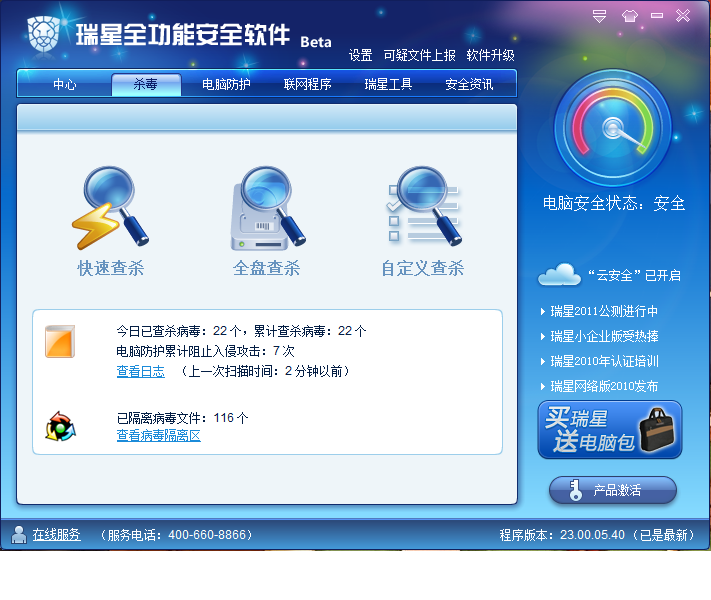The height and width of the screenshot is (600, 711).
Task: Open 设置 settings link
Action: point(360,55)
